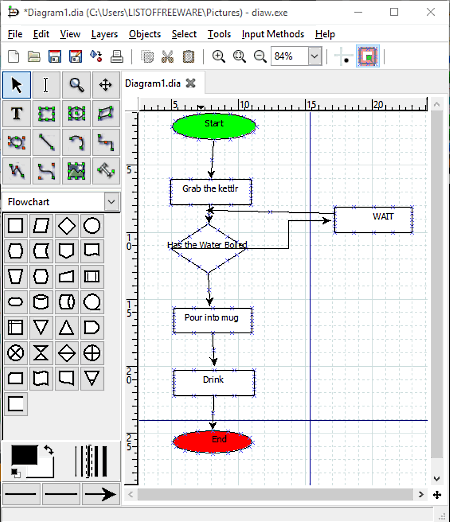Viewport: 450px width, 522px height.
Task: Pick the flowchart Magnetic disk shape
Action: point(41,302)
